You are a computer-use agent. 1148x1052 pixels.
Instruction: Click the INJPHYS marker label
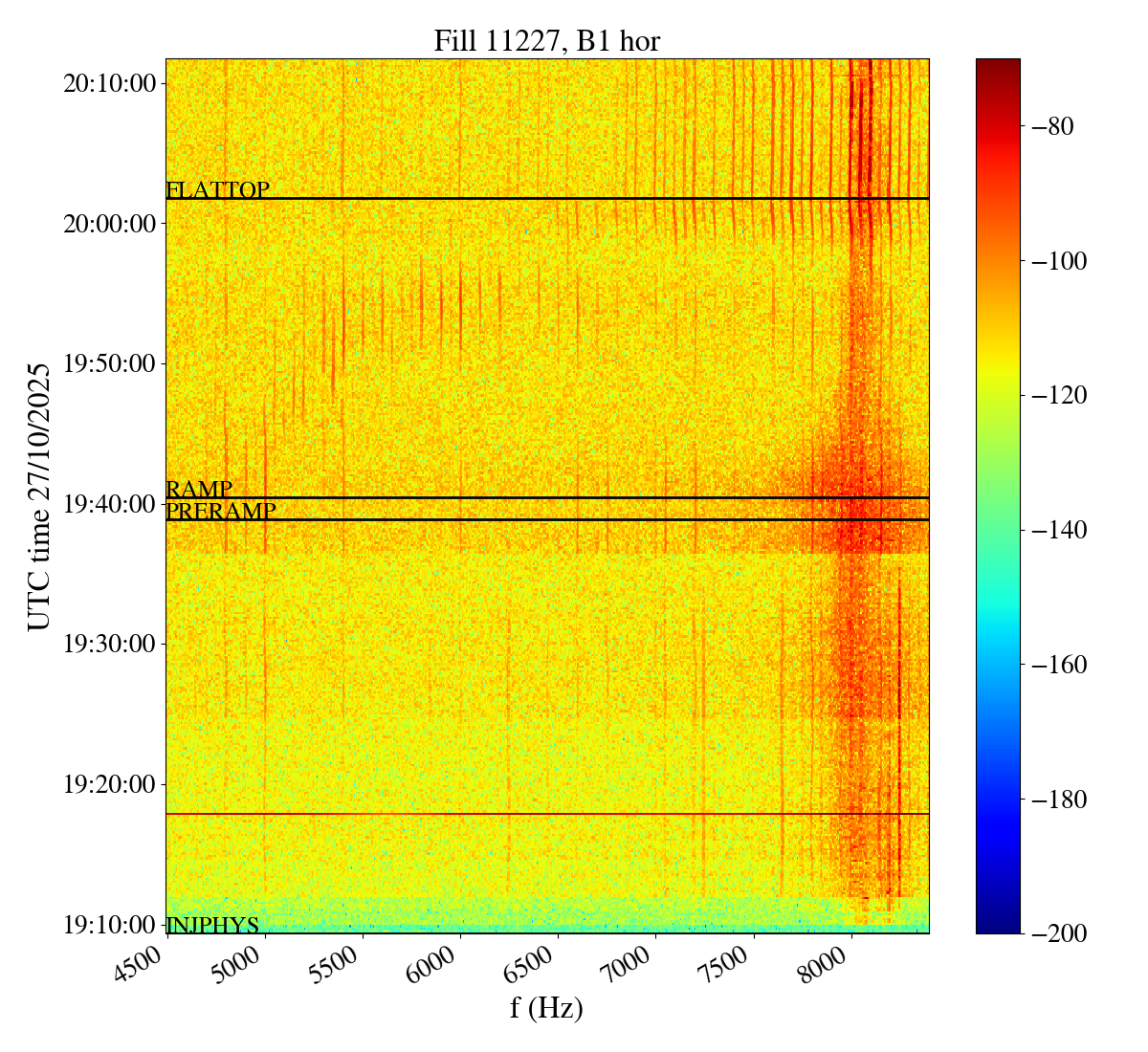pos(212,925)
